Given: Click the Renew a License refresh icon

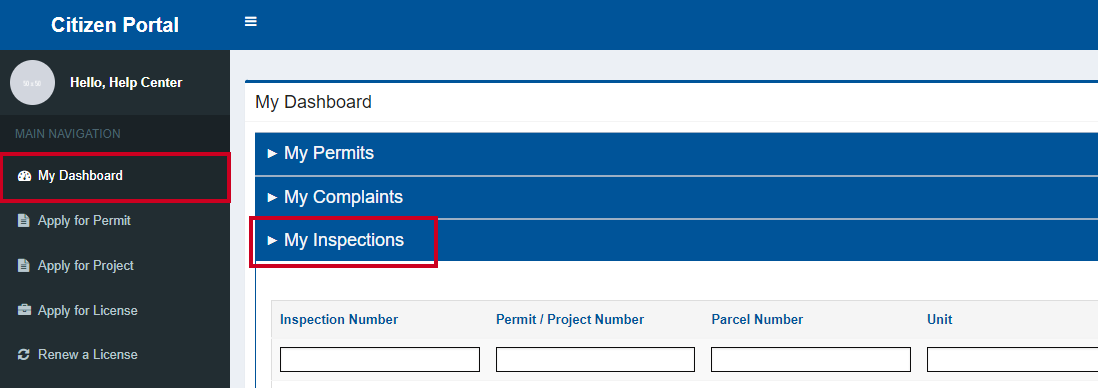Looking at the screenshot, I should coord(24,354).
